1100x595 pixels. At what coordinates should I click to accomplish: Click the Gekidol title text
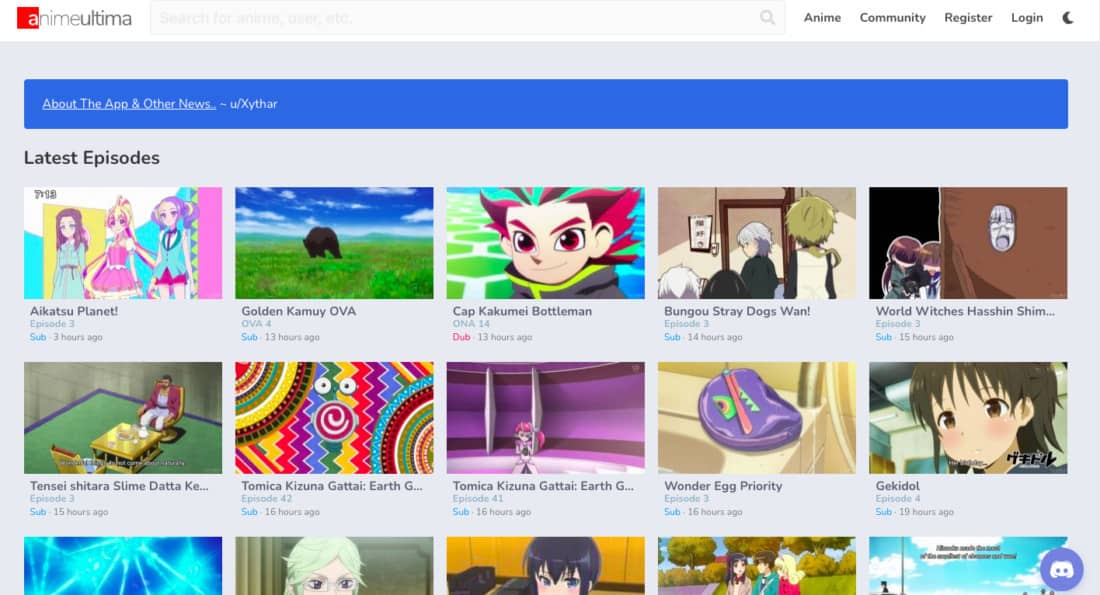(x=897, y=486)
